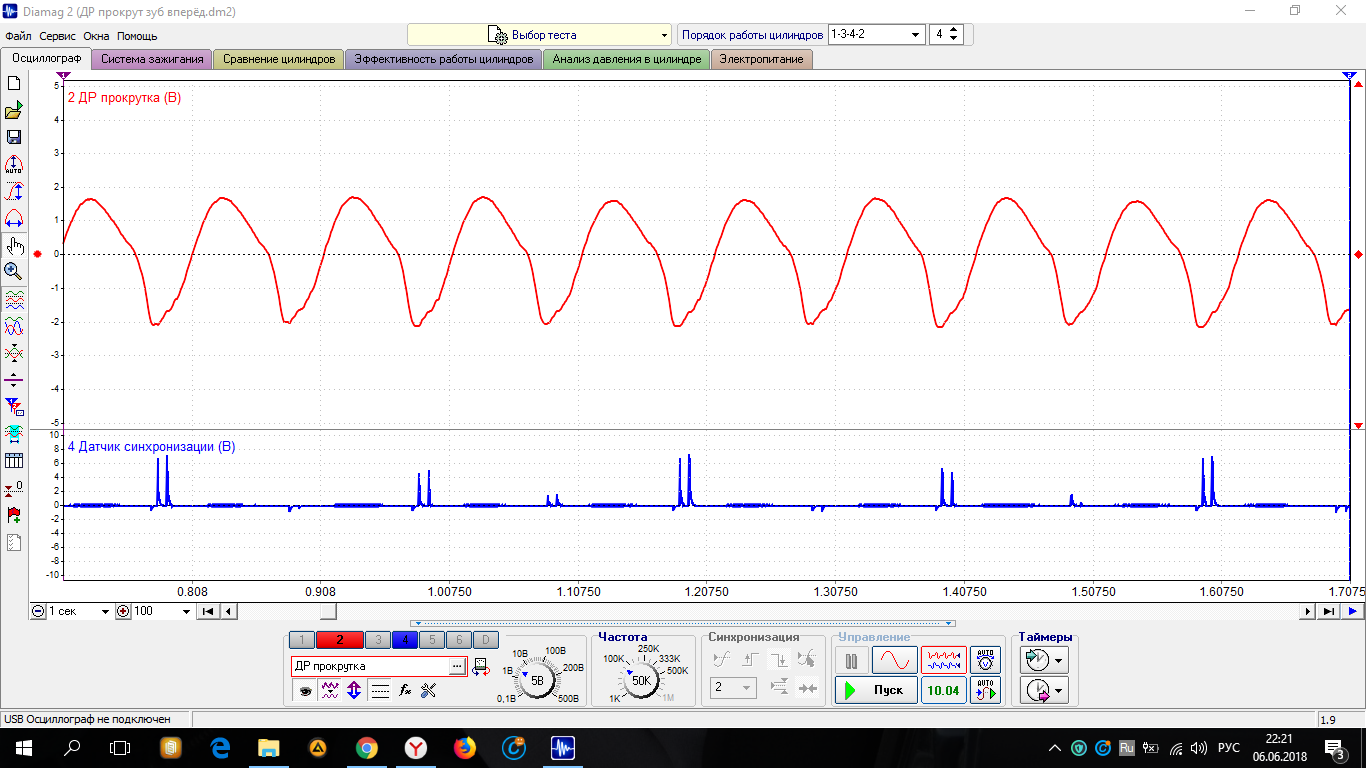Click the zoom value field showing 100
Screen dimensions: 1366x768
tap(160, 611)
